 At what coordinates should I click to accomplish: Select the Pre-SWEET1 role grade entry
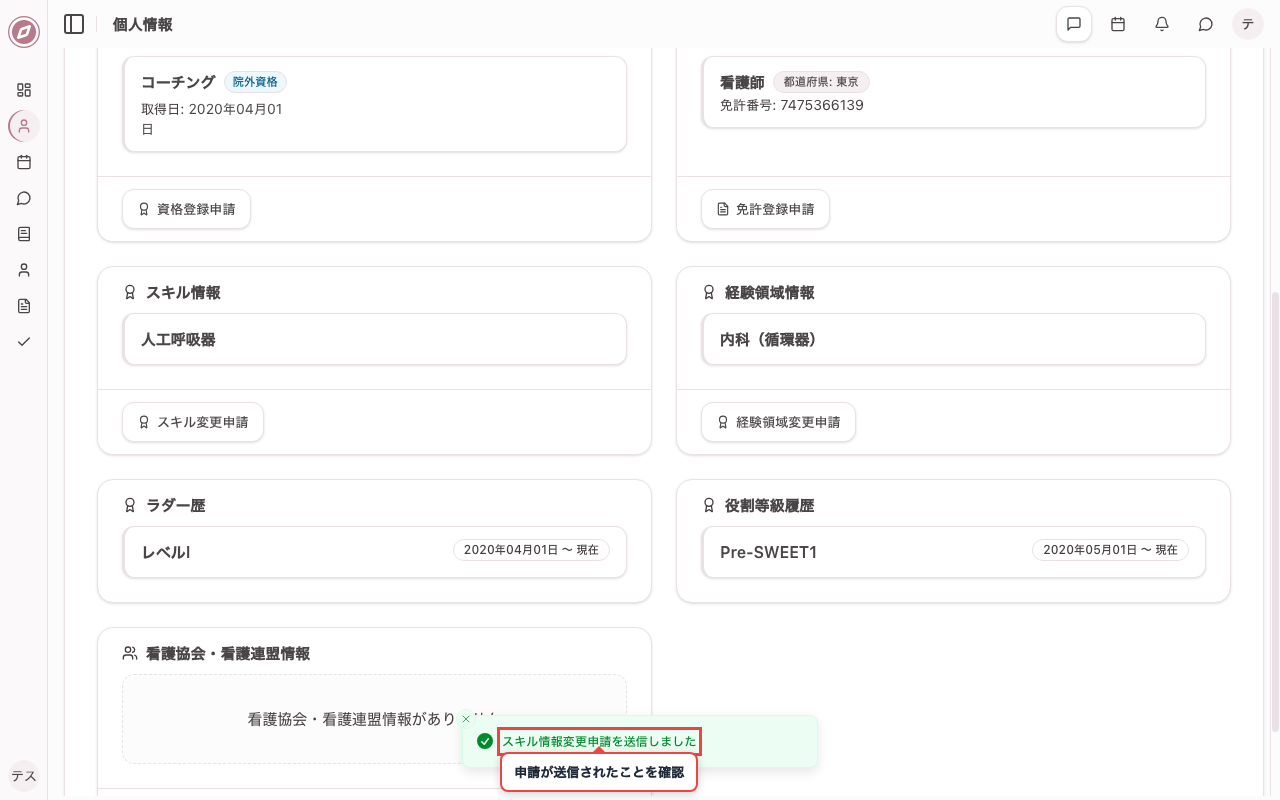point(953,552)
